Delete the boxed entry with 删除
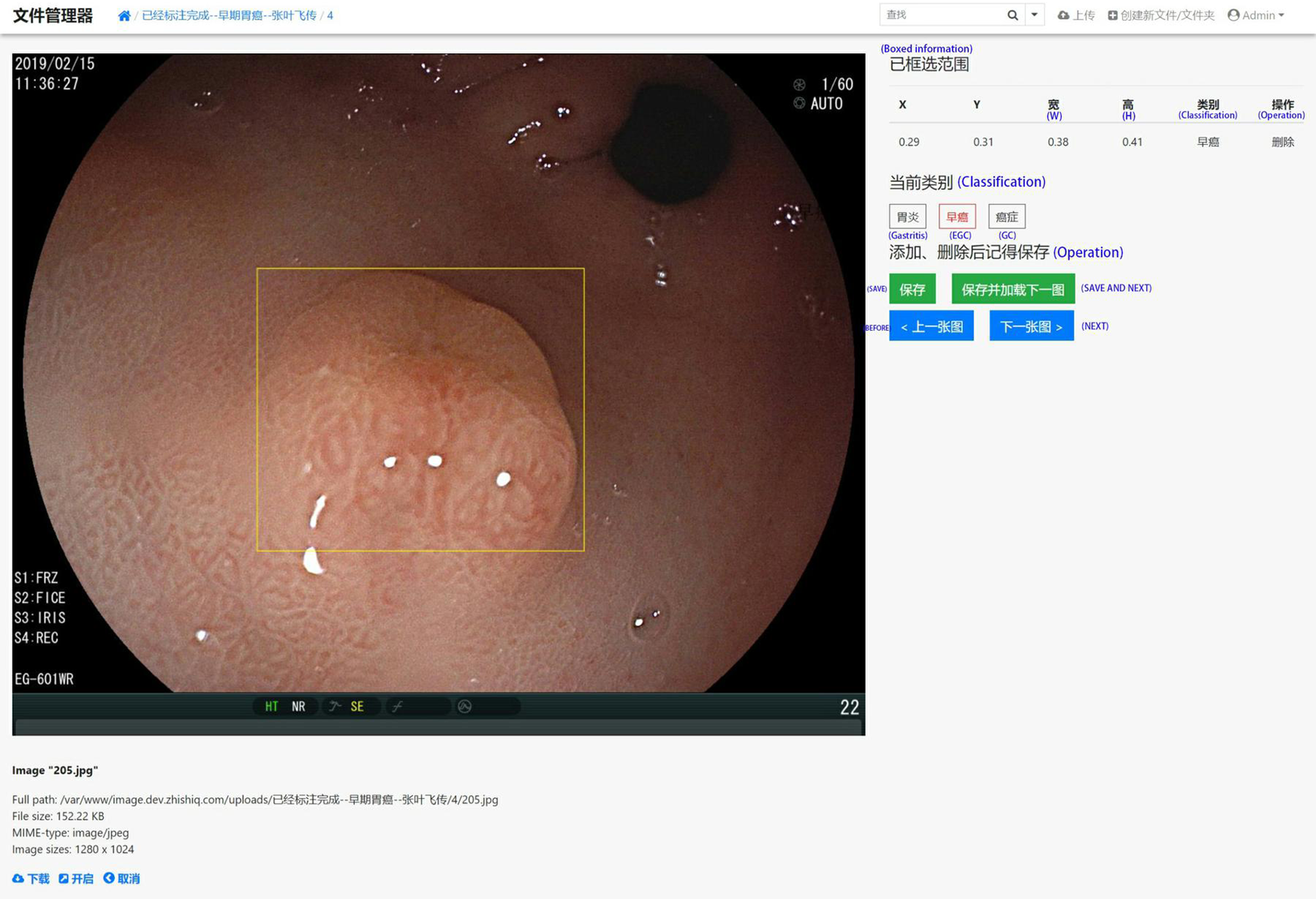 pos(1282,142)
